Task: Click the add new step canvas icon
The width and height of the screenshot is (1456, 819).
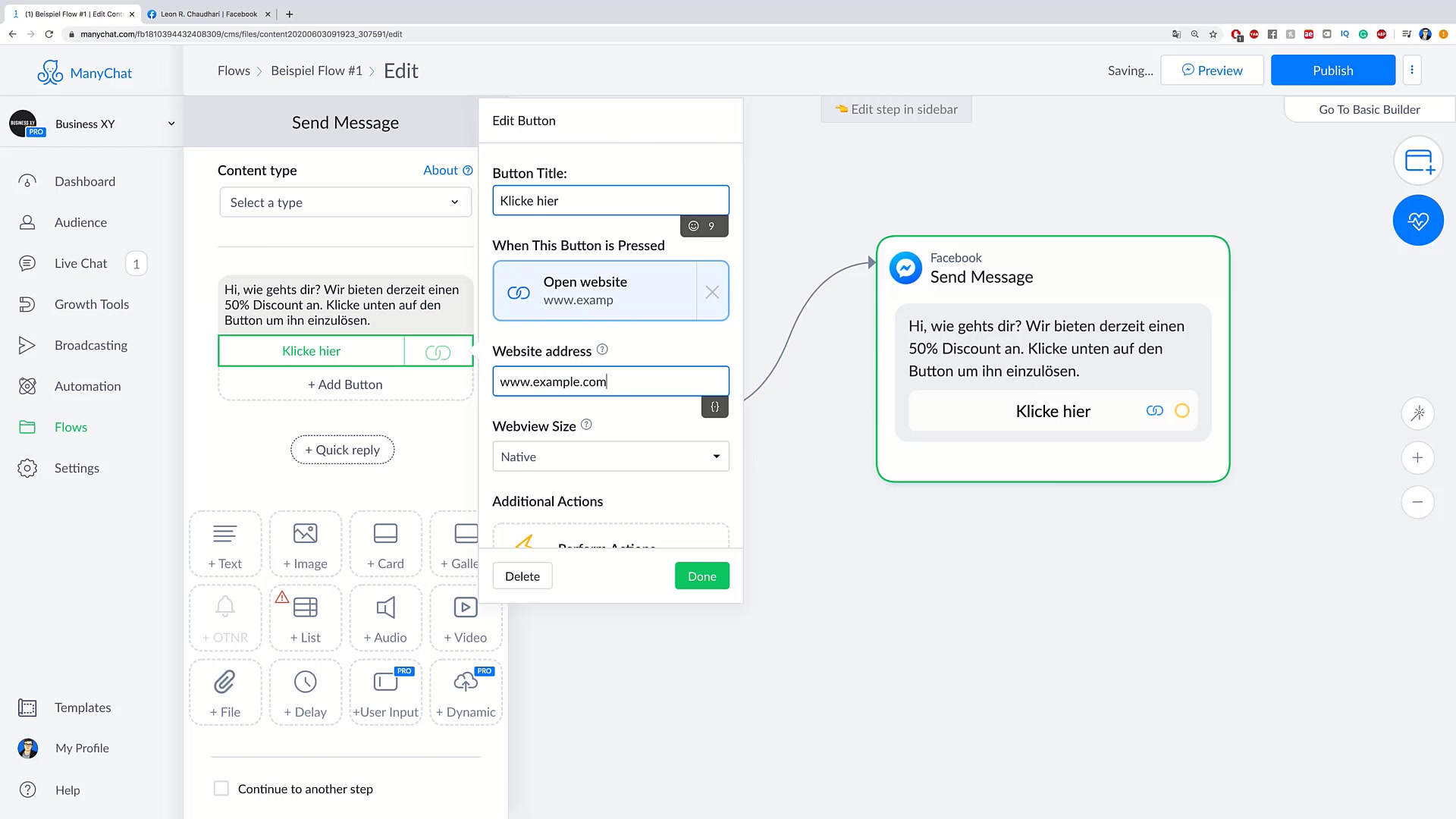Action: [x=1418, y=162]
